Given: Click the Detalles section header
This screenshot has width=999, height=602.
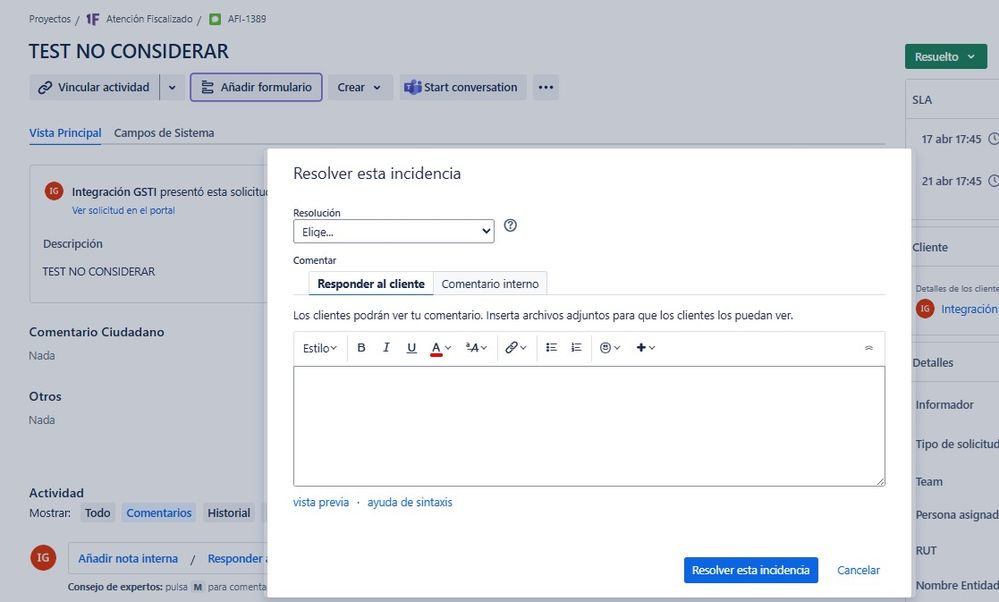Looking at the screenshot, I should 933,362.
